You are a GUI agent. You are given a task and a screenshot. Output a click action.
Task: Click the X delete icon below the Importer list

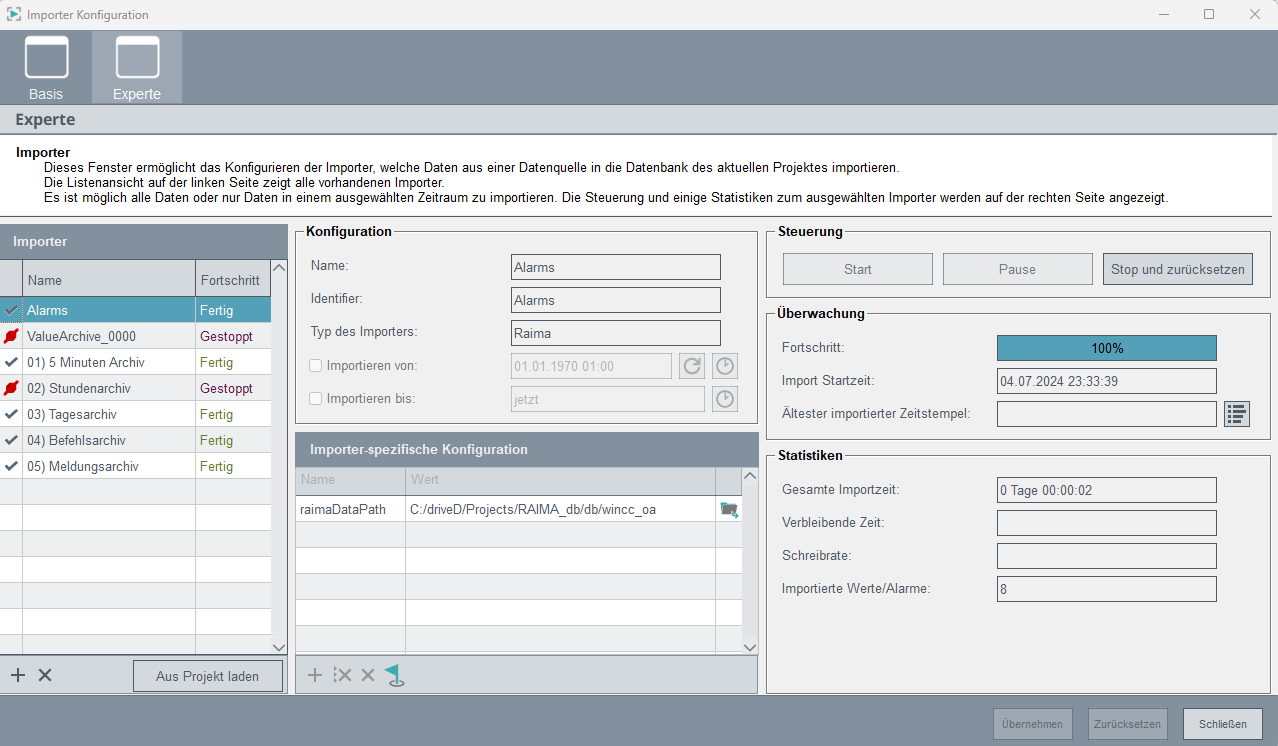[45, 675]
